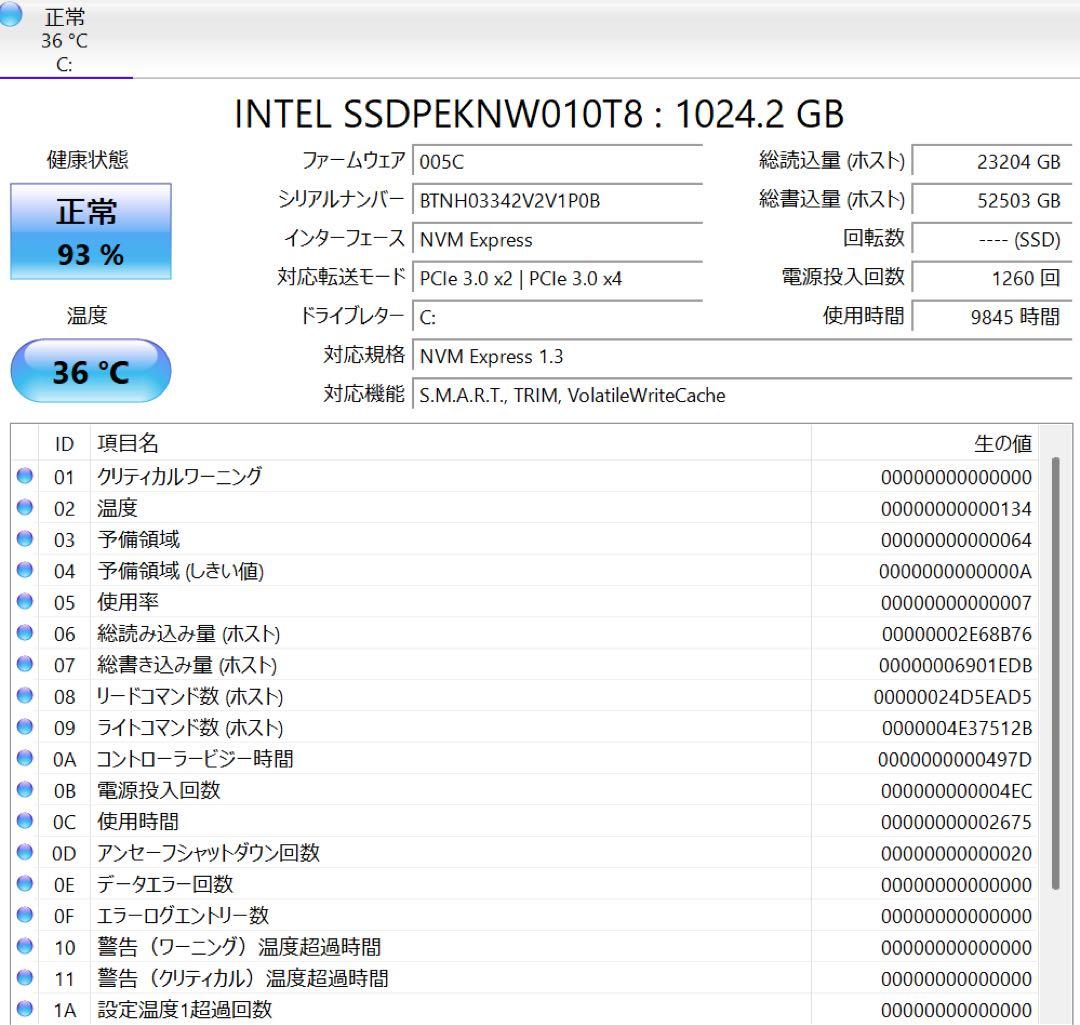The image size is (1080, 1025).
Task: Select the status dot for クリティカルワーニング
Action: coord(23,477)
